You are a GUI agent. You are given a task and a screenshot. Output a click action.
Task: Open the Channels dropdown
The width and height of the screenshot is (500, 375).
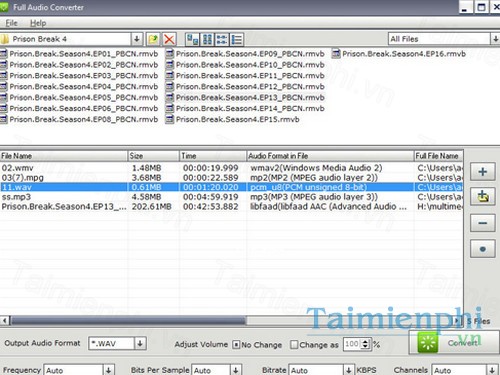(492, 370)
